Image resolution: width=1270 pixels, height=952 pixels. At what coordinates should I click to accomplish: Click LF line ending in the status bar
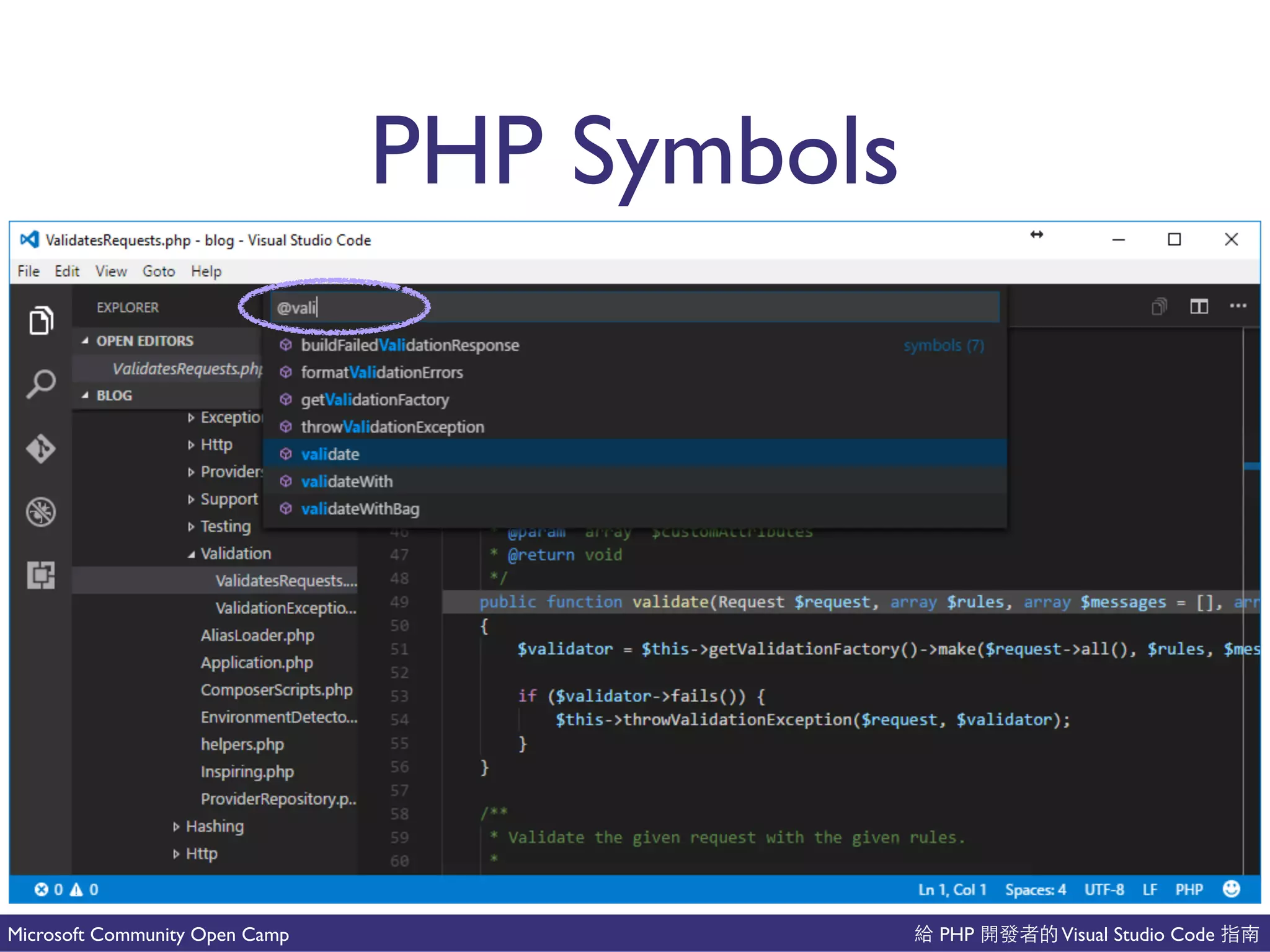[1150, 889]
